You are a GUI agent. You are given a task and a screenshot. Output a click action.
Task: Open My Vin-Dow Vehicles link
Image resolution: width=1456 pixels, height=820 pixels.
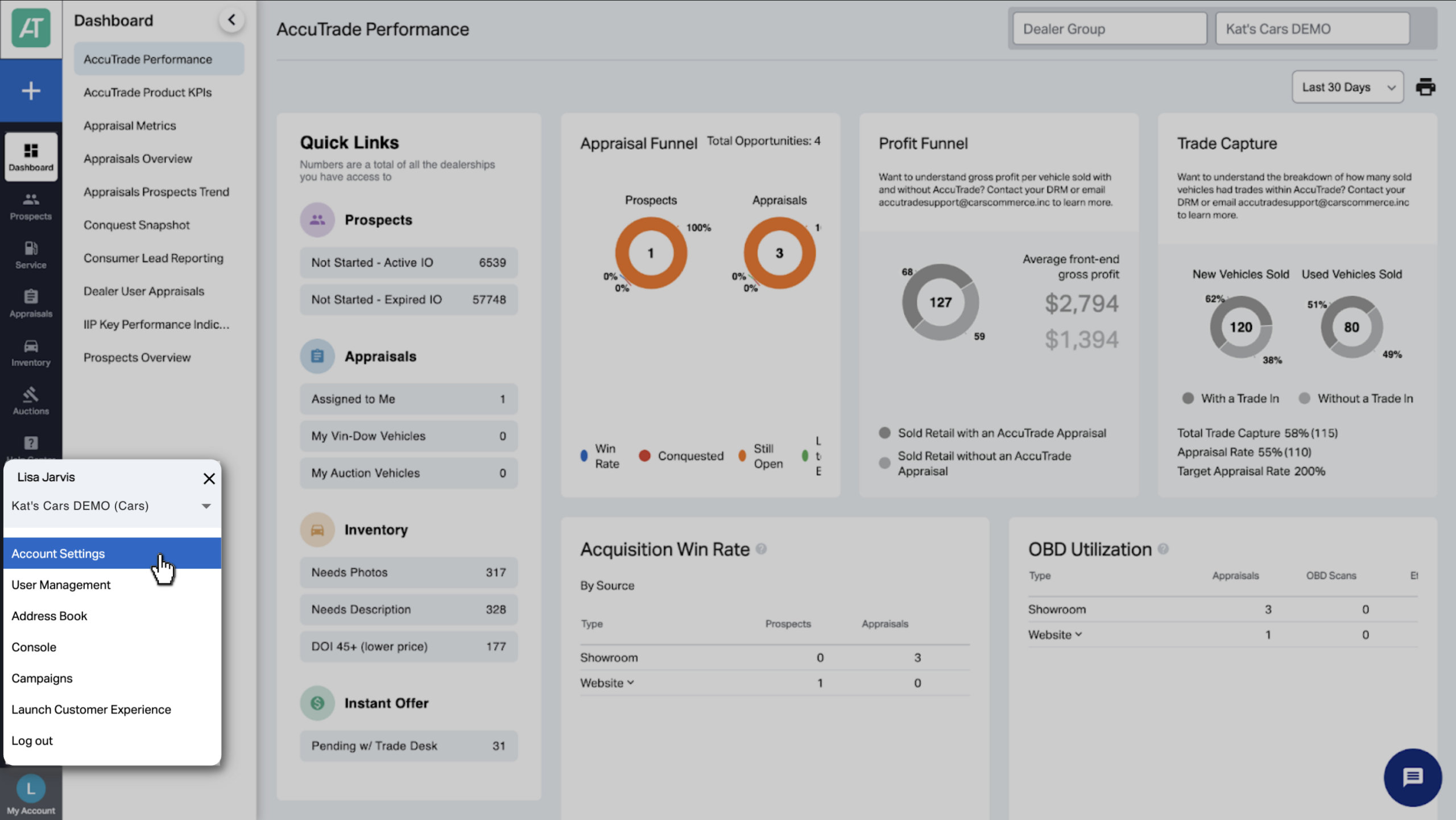[x=408, y=436]
